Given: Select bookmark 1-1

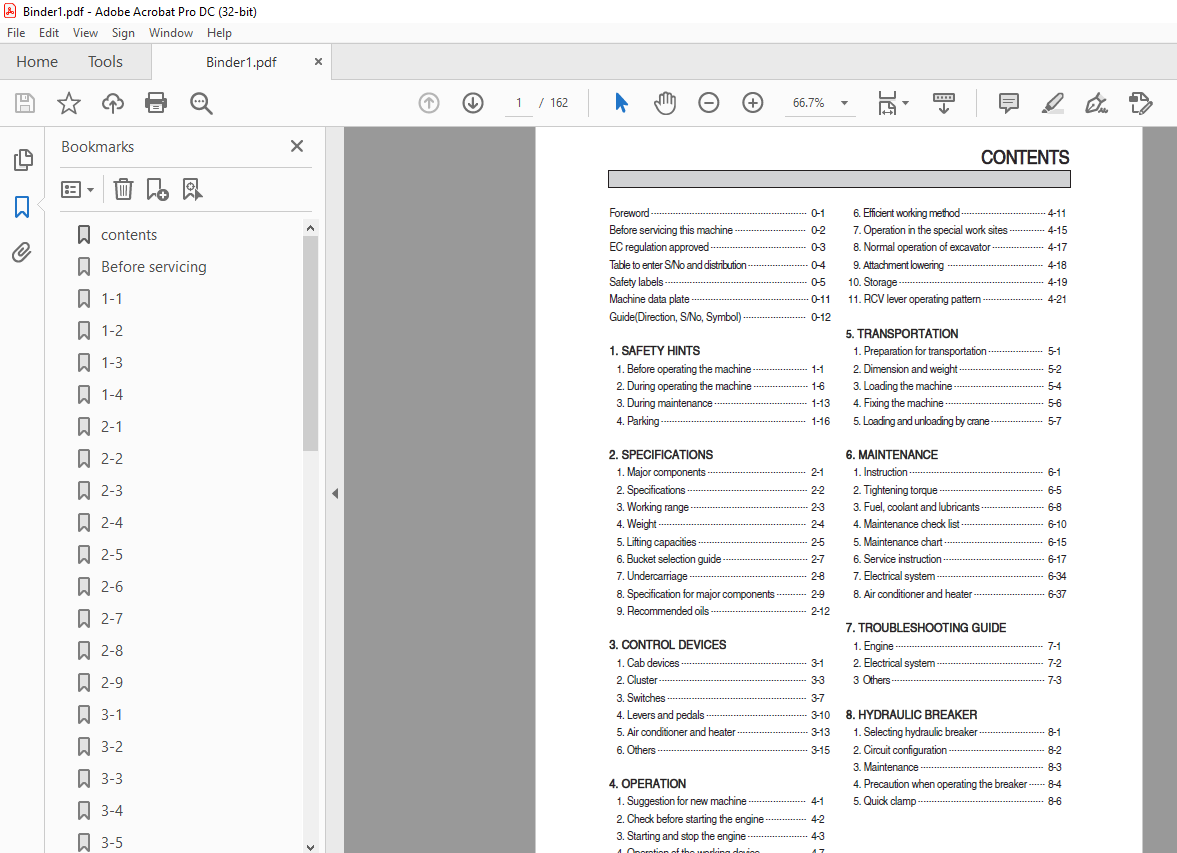Looking at the screenshot, I should (112, 299).
